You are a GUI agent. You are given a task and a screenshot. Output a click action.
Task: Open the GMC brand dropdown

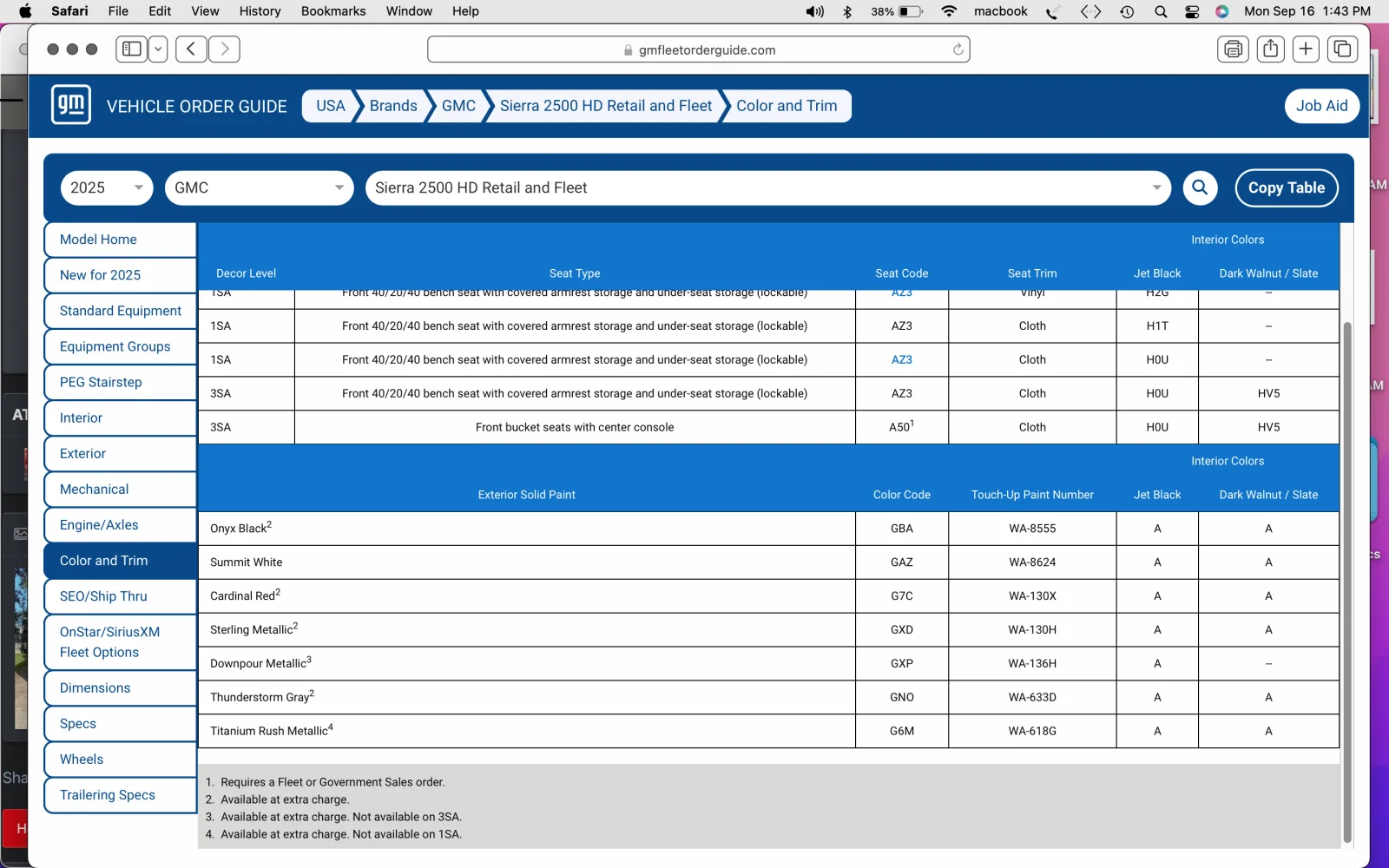(259, 187)
